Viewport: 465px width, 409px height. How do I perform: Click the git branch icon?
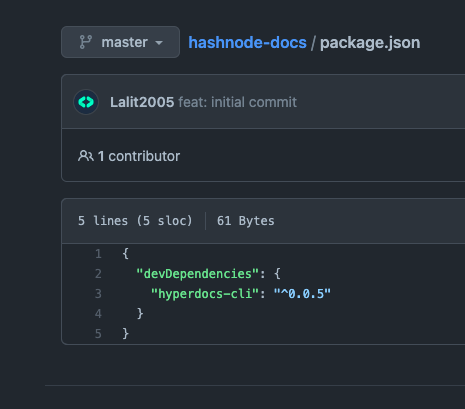pos(86,42)
